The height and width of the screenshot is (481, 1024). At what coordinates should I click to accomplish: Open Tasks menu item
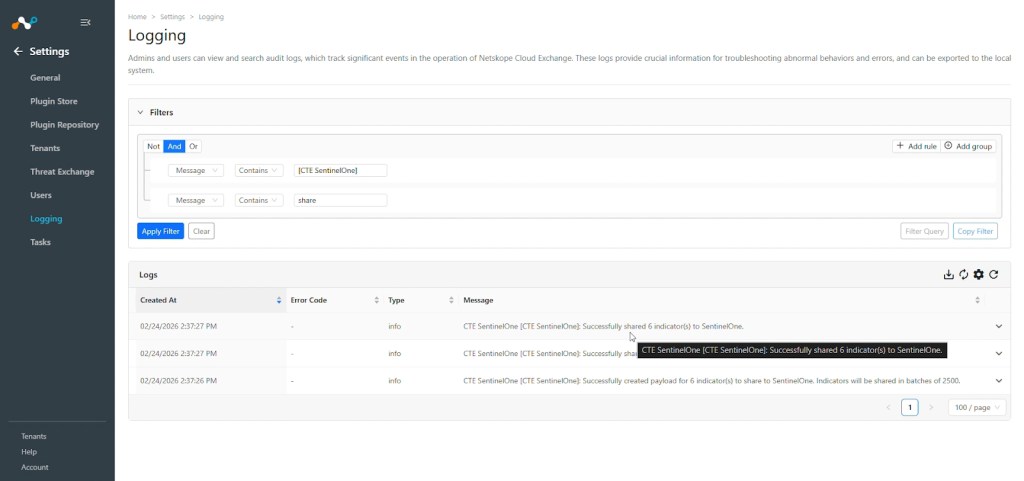[40, 242]
